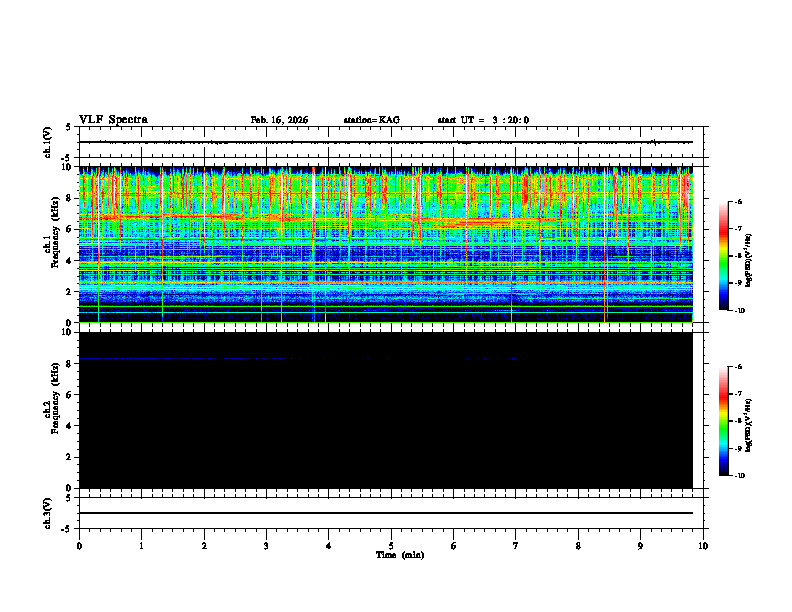Select the date text "Feb. 16, 2026"

coord(279,120)
